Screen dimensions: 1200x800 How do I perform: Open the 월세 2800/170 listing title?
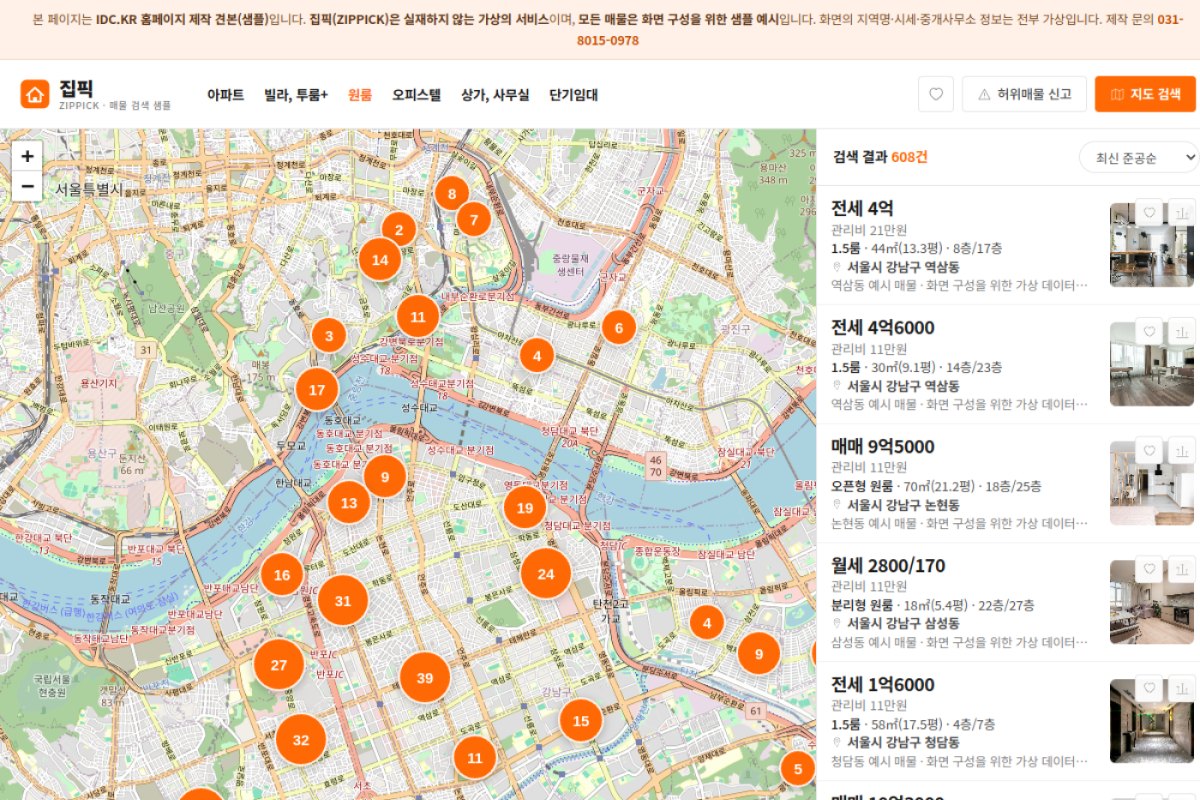pyautogui.click(x=888, y=565)
